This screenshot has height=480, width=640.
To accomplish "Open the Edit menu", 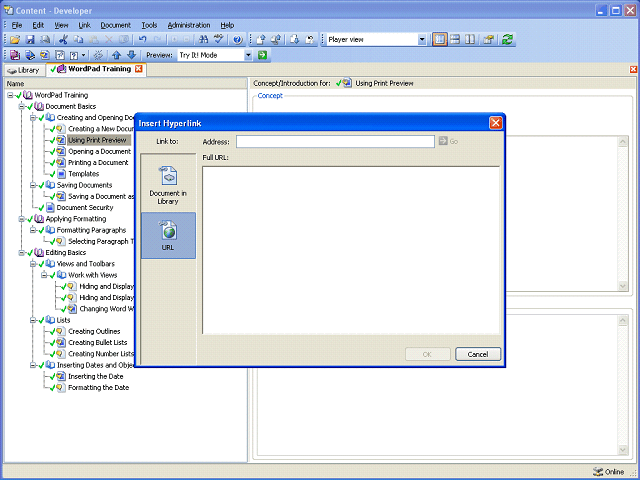I will pyautogui.click(x=38, y=25).
